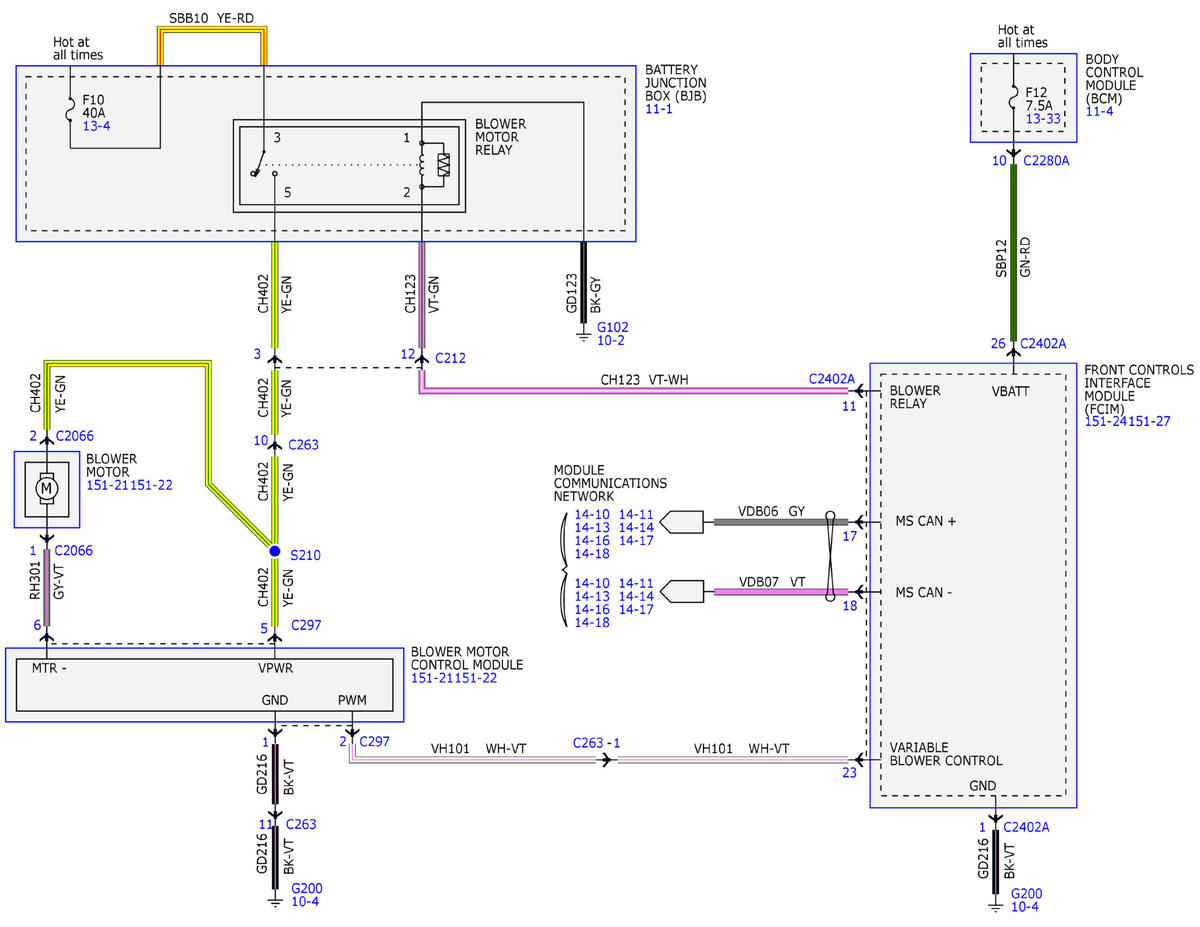Click the "MODULE COMMUNICATIONS NETWORK" heading
The height and width of the screenshot is (927, 1200).
click(x=610, y=483)
